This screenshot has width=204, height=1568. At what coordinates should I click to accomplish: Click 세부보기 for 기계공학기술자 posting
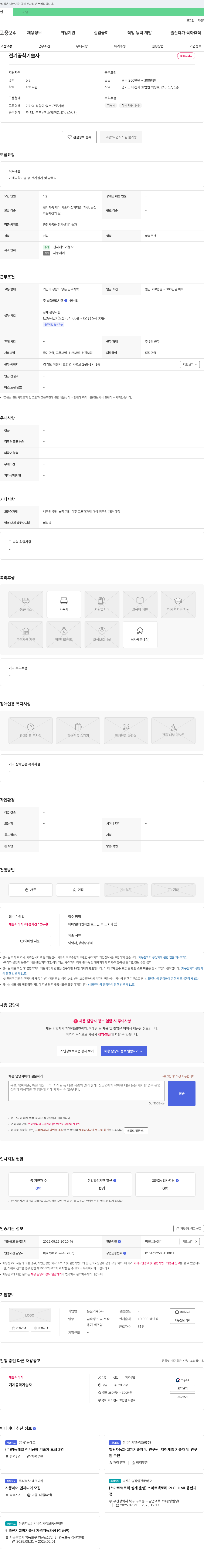click(x=183, y=1397)
